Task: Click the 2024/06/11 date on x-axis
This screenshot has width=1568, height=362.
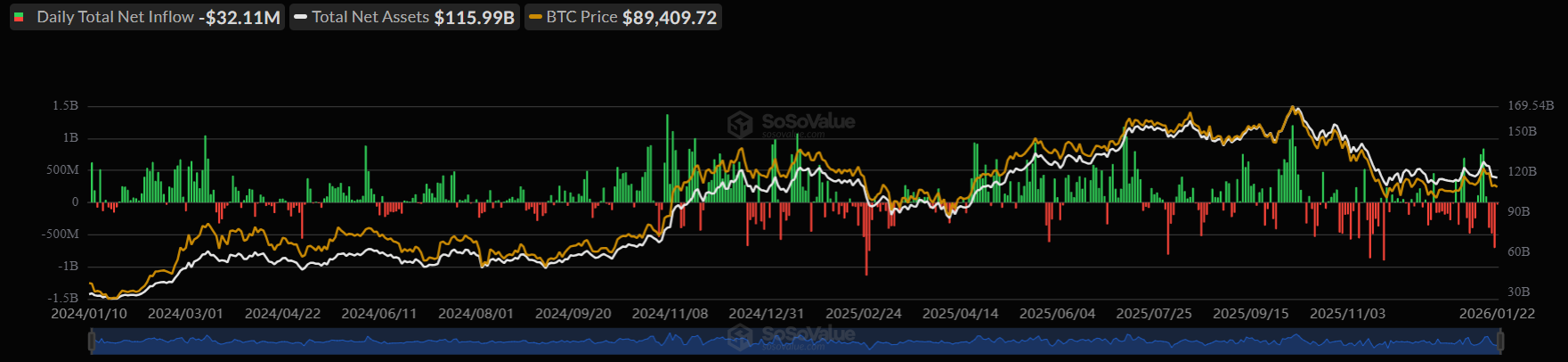Action: click(x=379, y=314)
